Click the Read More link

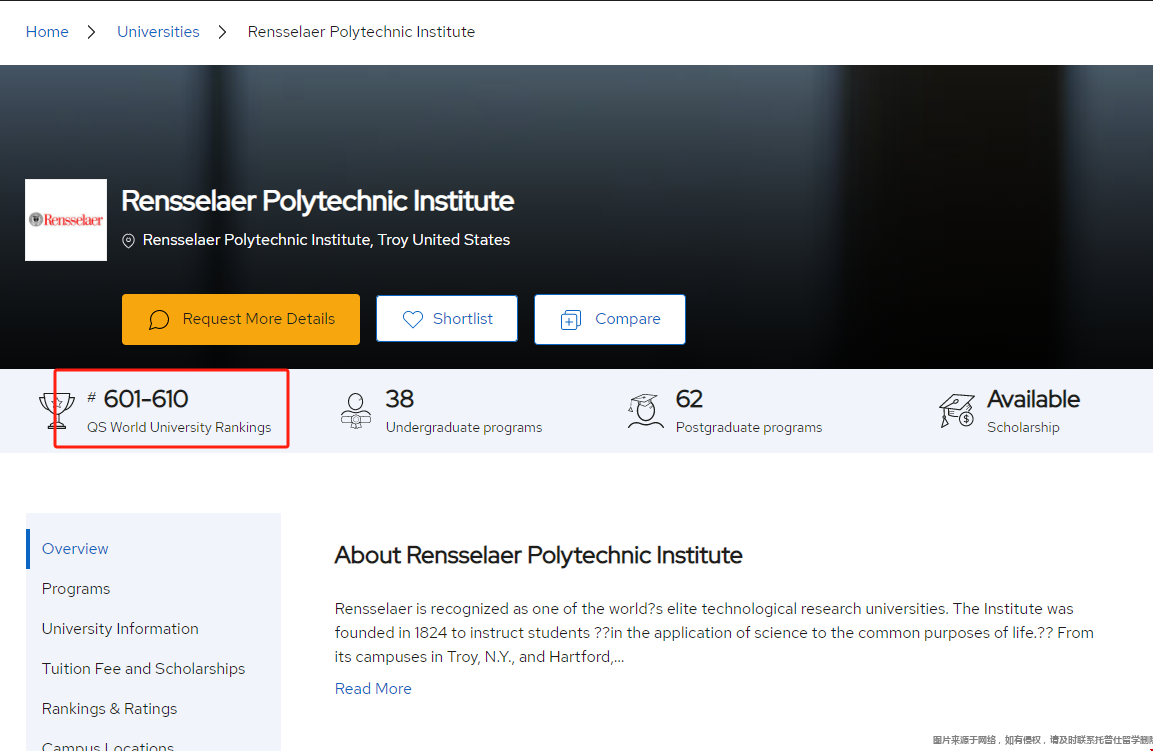[x=373, y=688]
